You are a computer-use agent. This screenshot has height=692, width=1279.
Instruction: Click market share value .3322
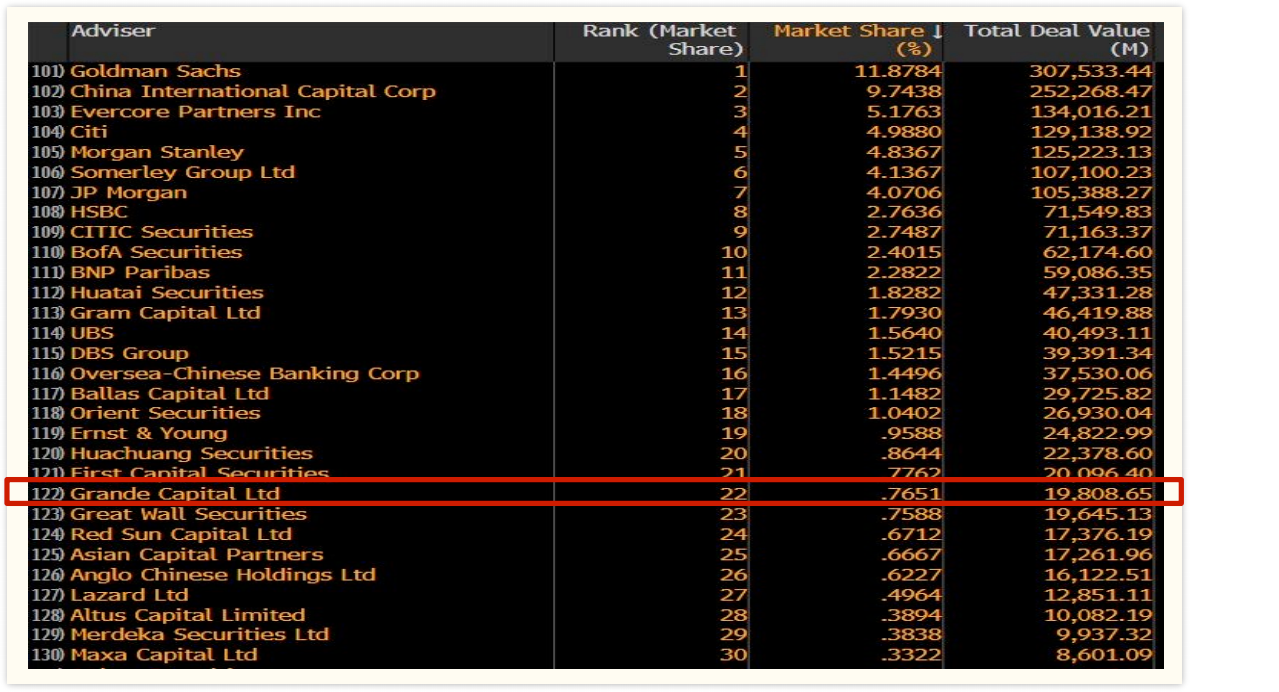pos(910,655)
